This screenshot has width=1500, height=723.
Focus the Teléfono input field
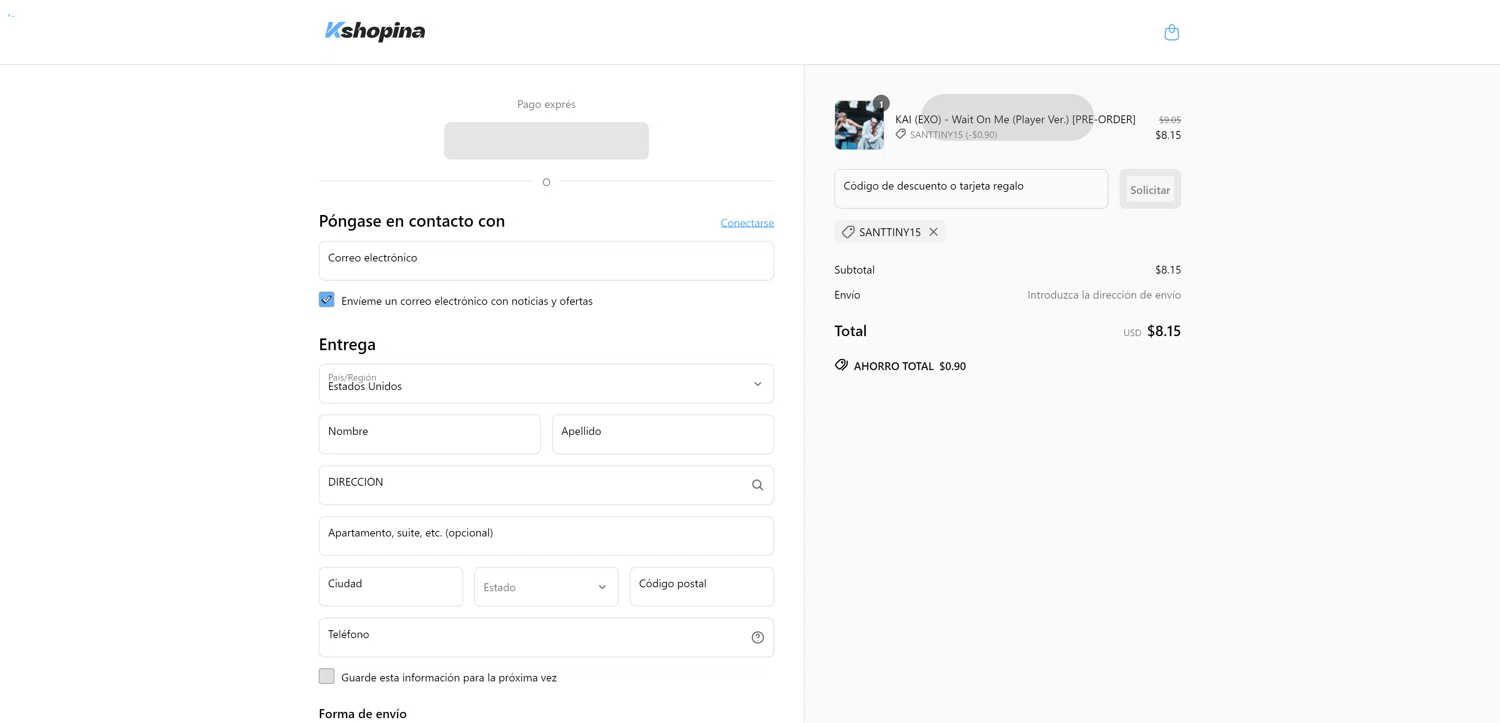coord(546,637)
